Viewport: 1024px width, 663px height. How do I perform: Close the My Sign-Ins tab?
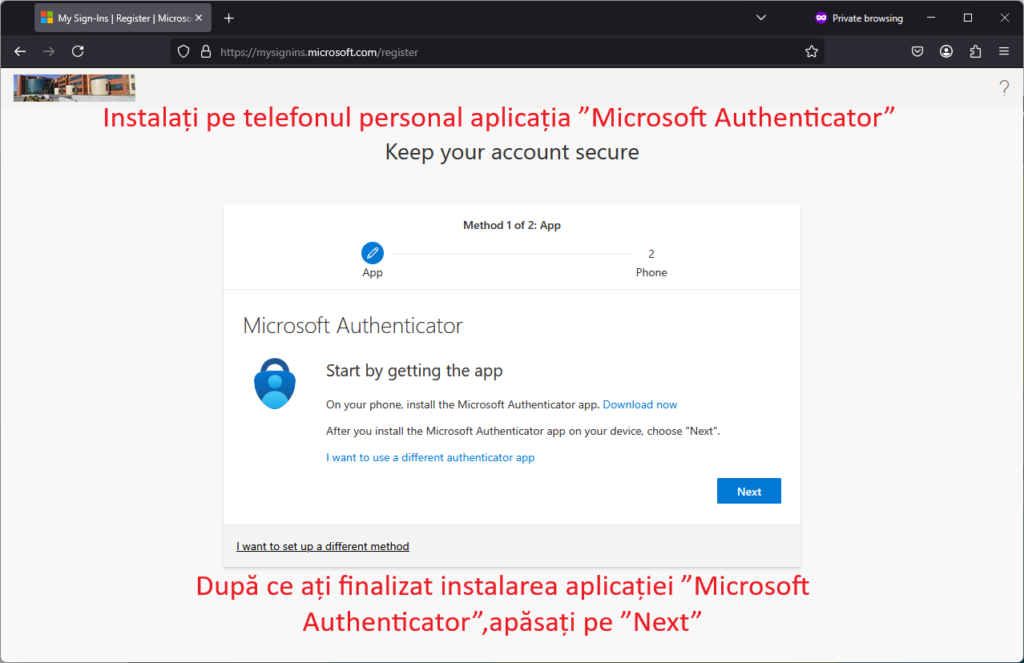(199, 18)
